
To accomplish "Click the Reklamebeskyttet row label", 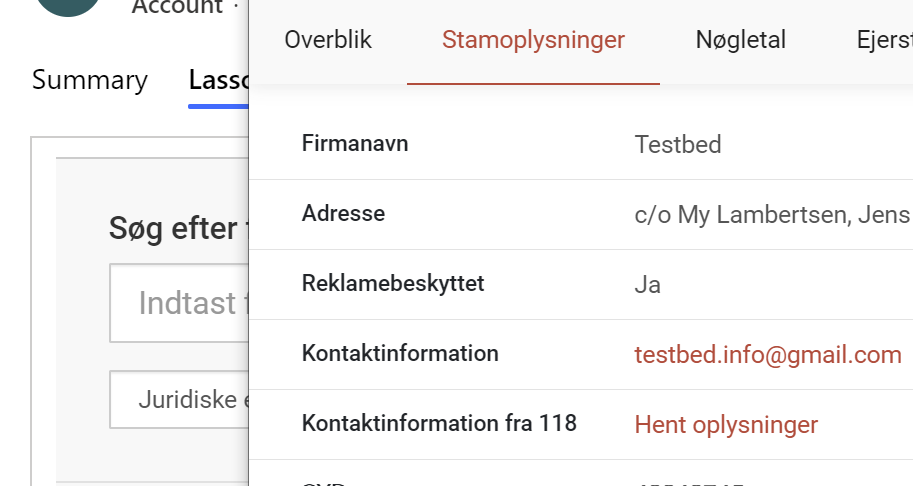I will tap(393, 284).
